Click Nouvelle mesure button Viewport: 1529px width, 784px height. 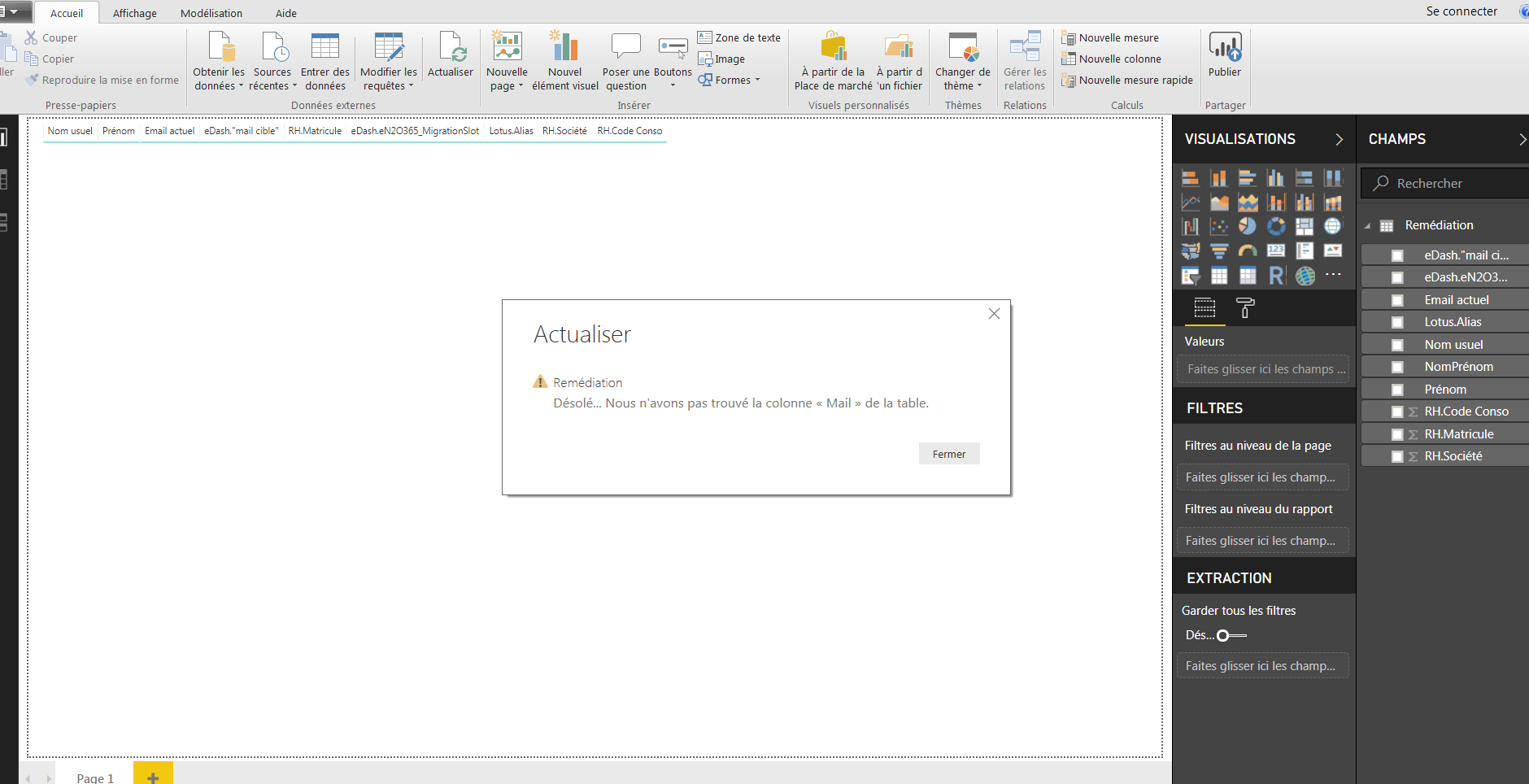(x=1110, y=37)
